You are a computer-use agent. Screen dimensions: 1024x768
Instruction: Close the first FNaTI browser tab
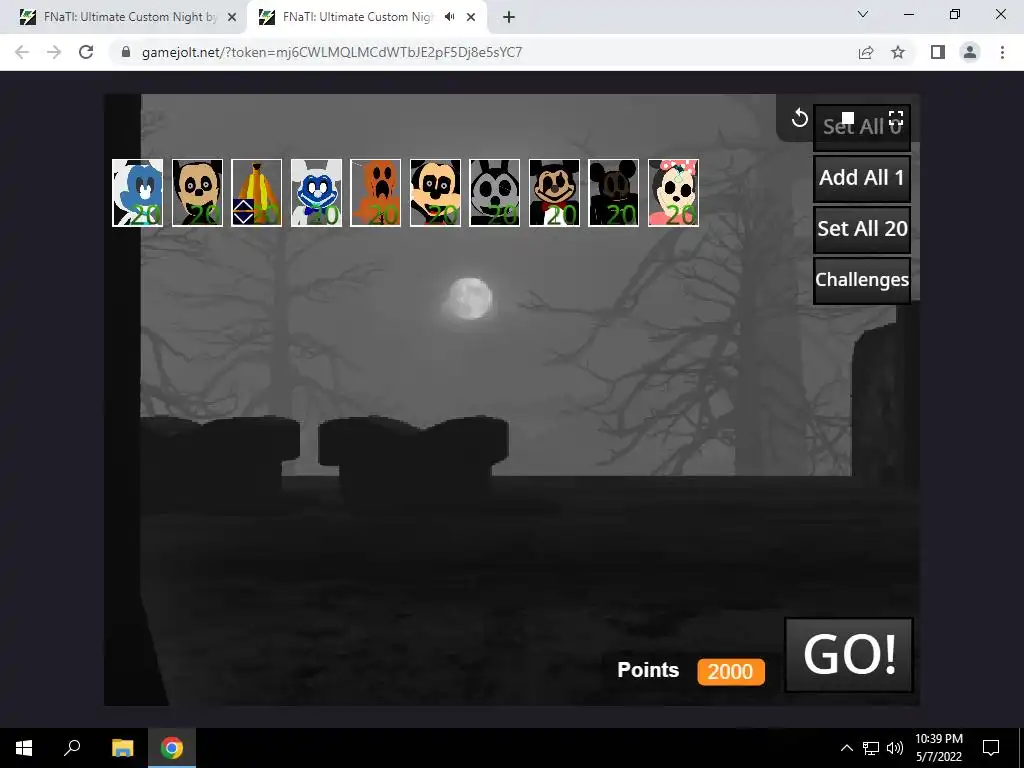(232, 18)
